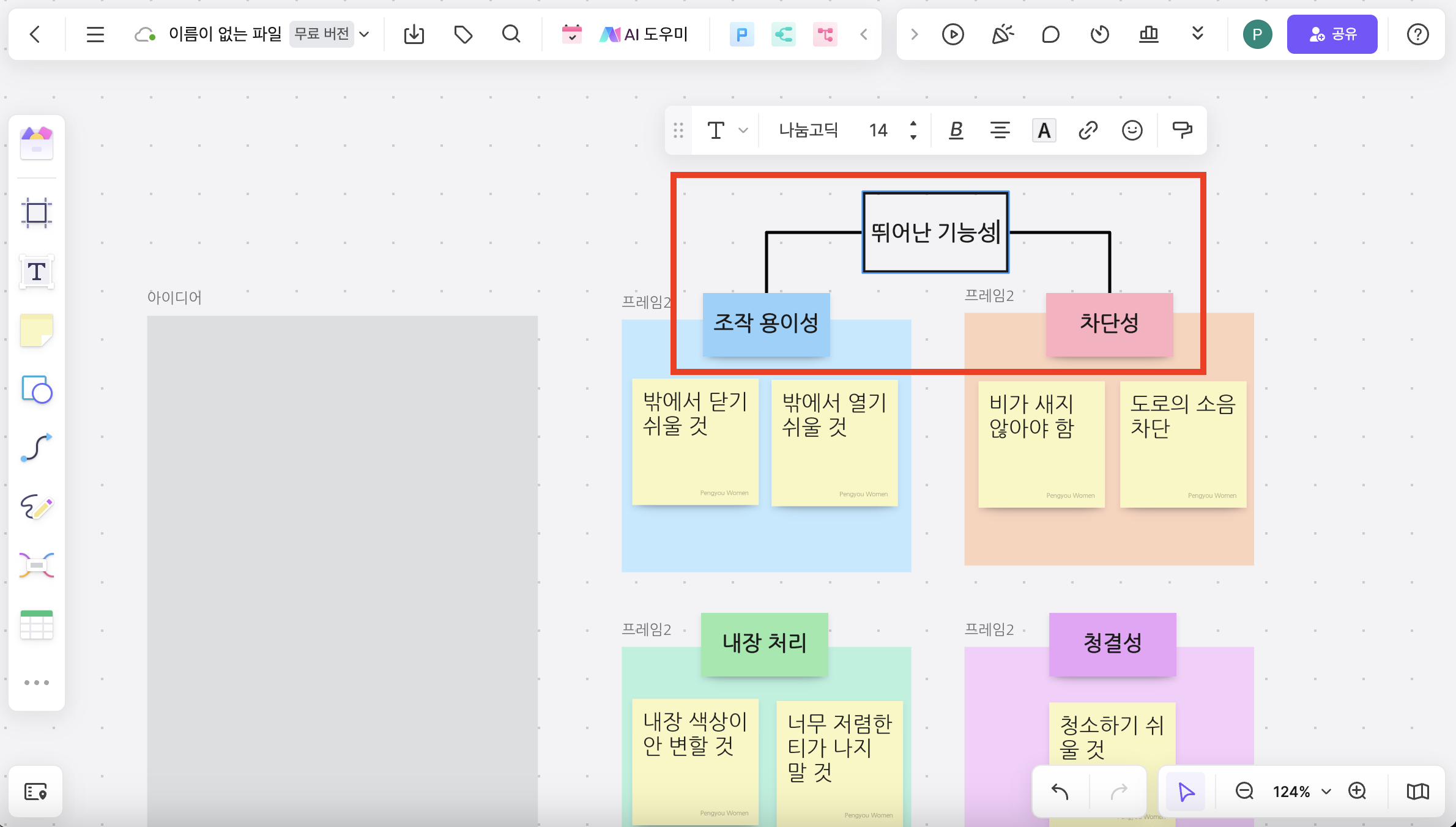Click the pink mind map app icon
Viewport: 1456px width, 827px height.
[825, 34]
